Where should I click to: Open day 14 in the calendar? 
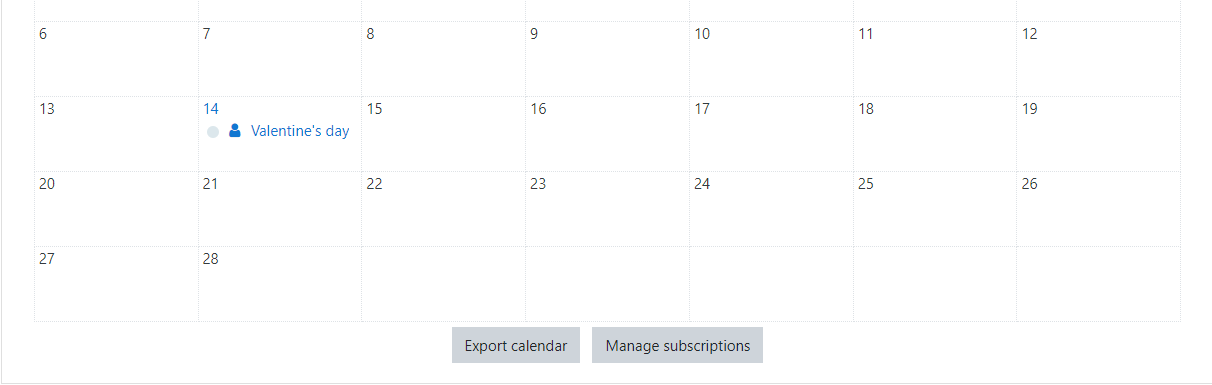point(210,109)
